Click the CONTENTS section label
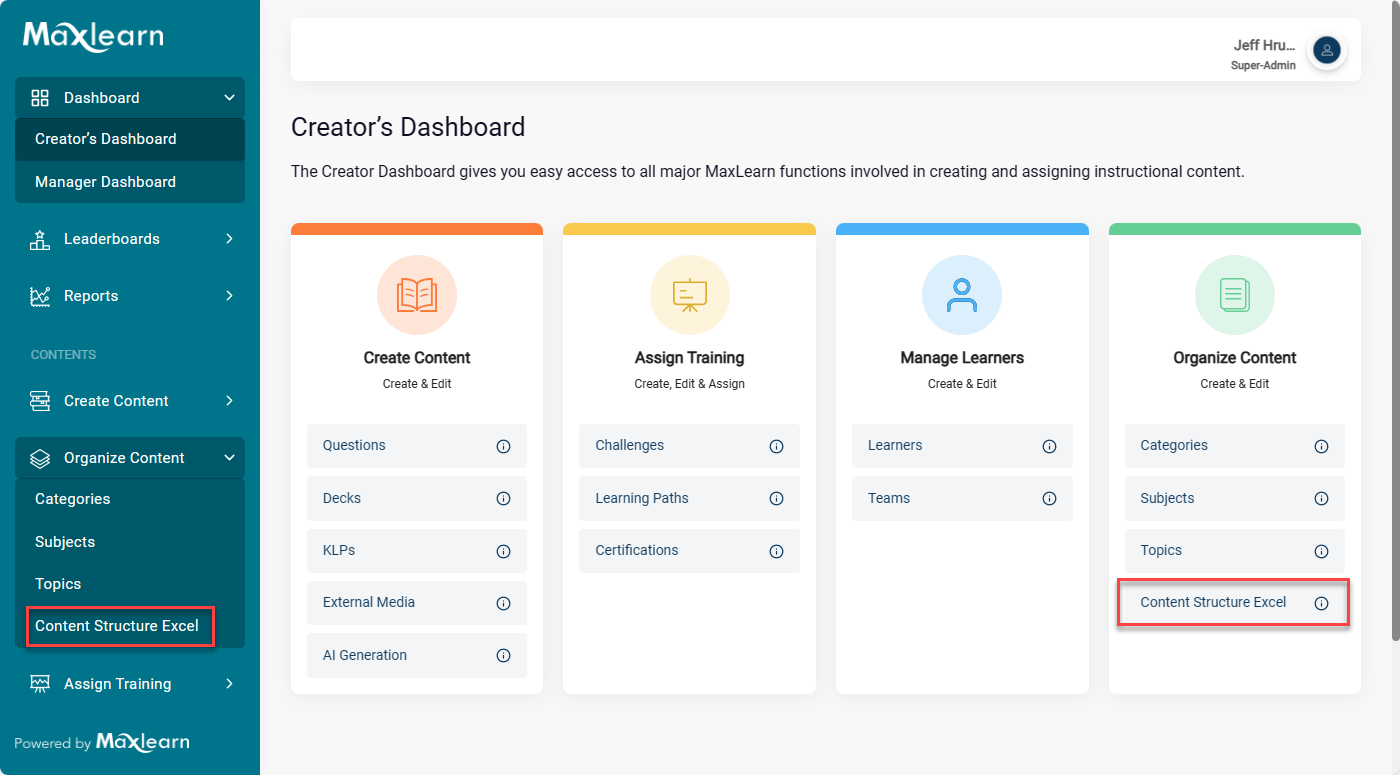1400x775 pixels. [x=64, y=355]
